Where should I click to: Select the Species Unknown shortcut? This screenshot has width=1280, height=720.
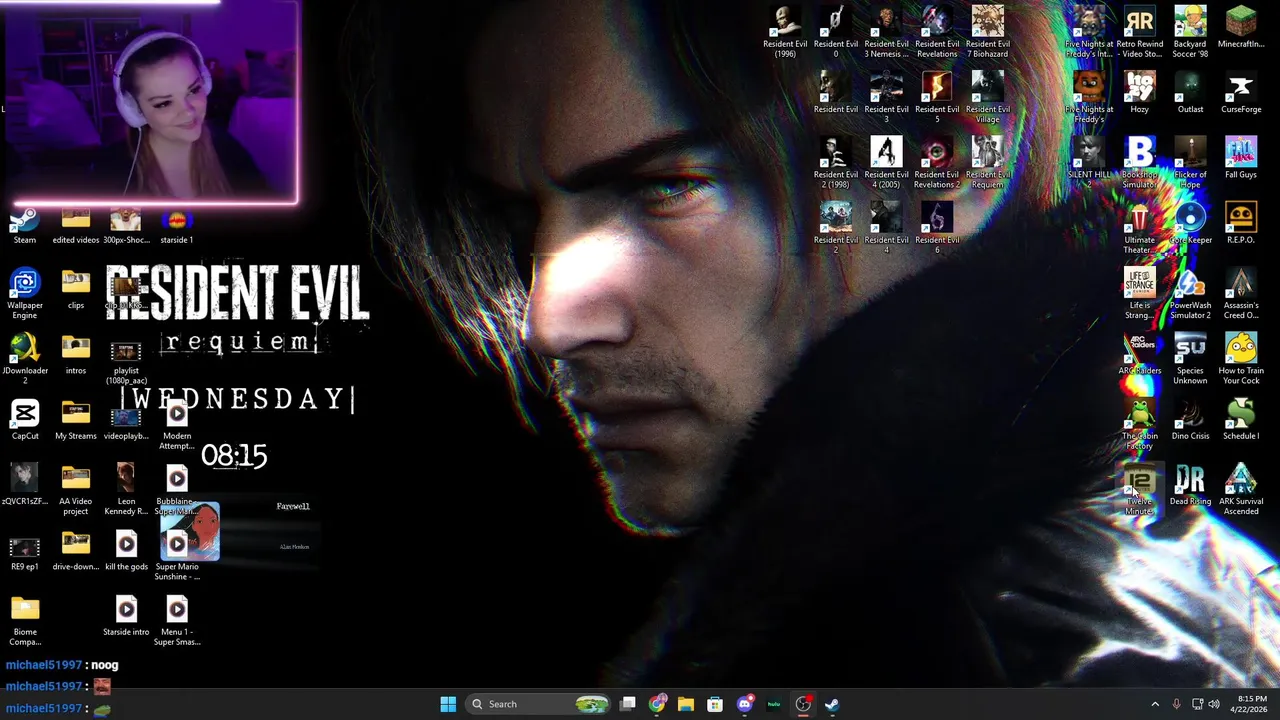click(x=1190, y=359)
